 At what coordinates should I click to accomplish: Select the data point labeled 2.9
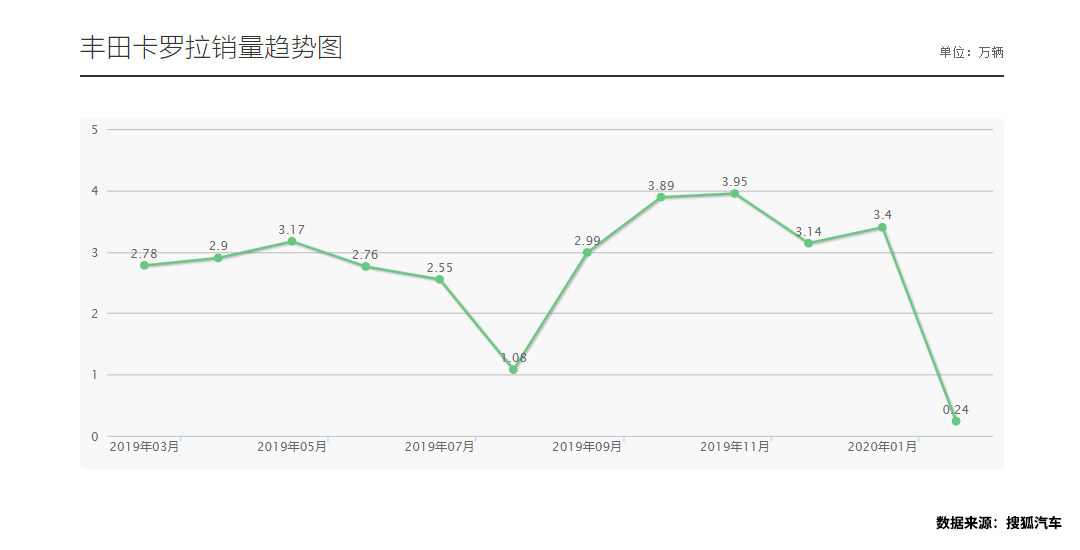coord(218,258)
